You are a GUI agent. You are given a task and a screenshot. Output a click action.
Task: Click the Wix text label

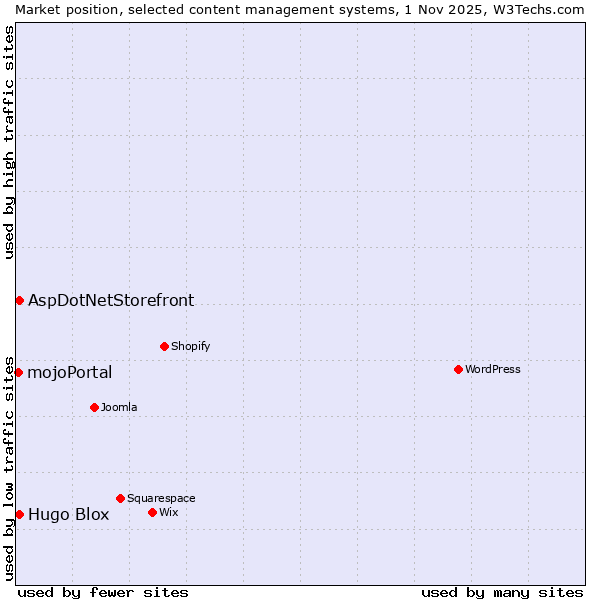point(168,512)
